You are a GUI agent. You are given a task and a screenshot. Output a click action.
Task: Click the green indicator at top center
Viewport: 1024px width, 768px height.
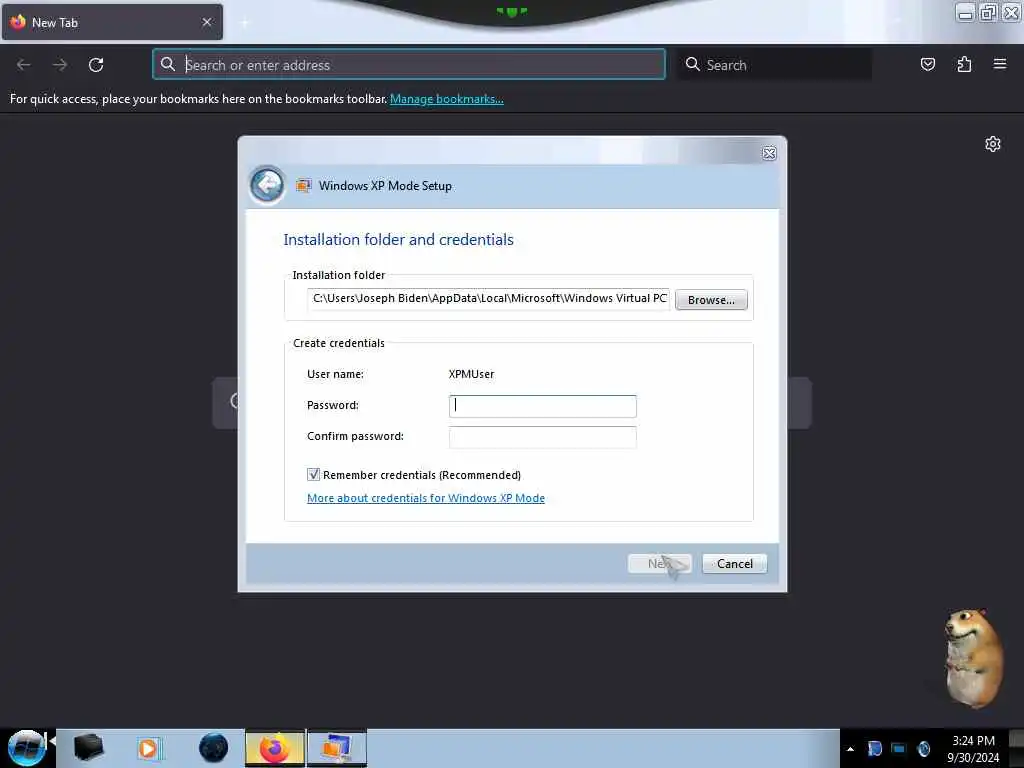(511, 11)
